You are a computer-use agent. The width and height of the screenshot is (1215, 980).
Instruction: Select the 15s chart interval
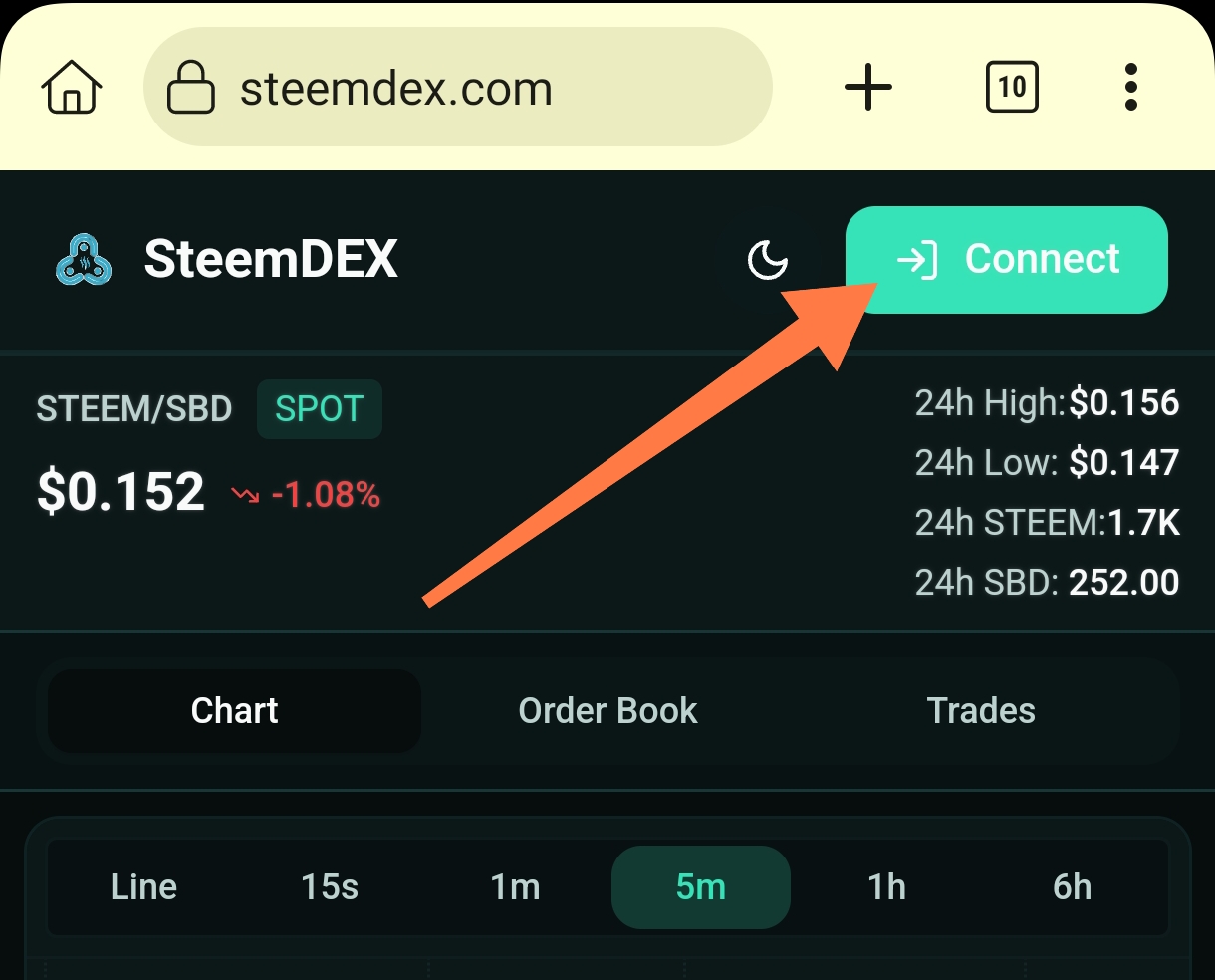tap(330, 887)
